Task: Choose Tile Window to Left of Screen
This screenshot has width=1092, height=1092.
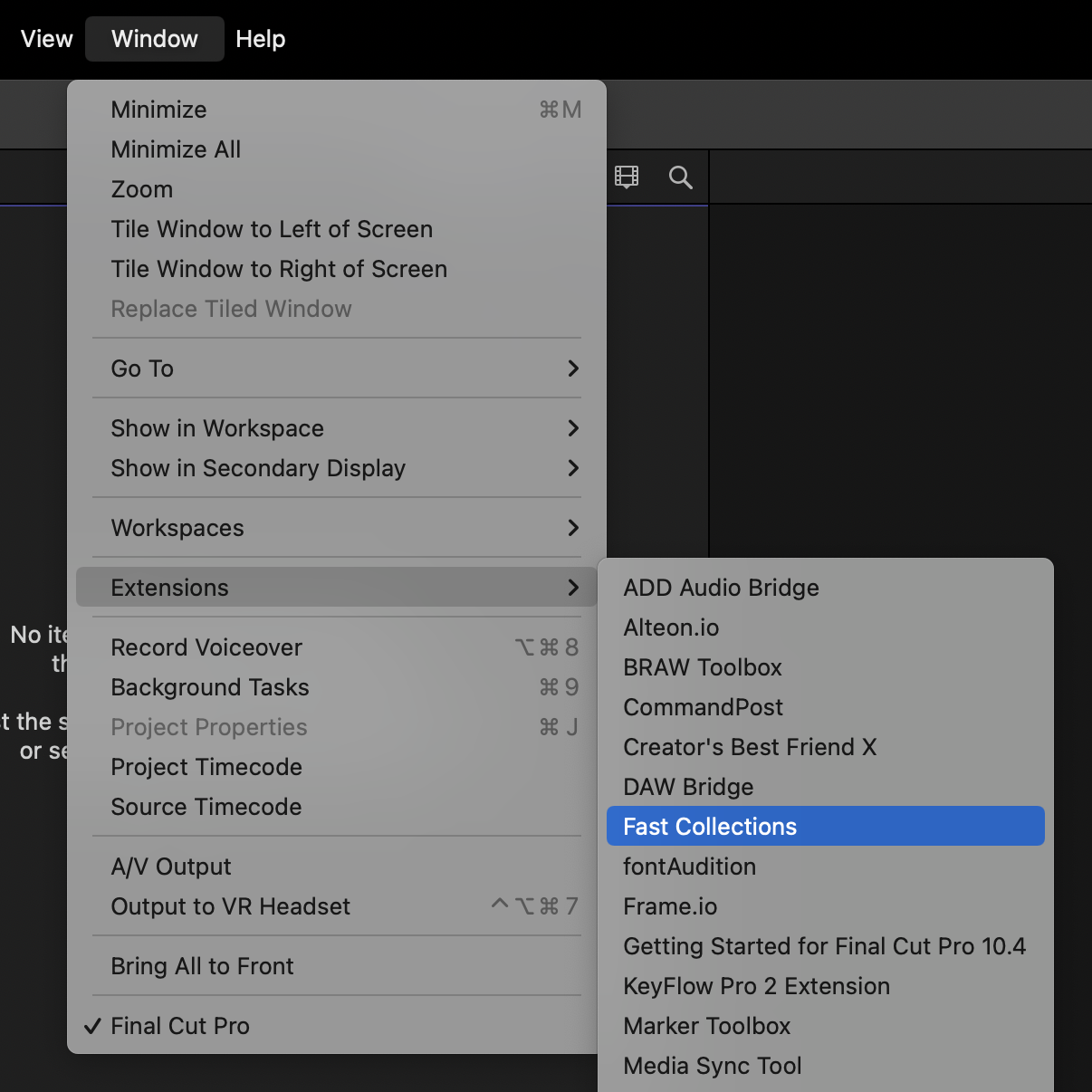Action: click(x=272, y=229)
